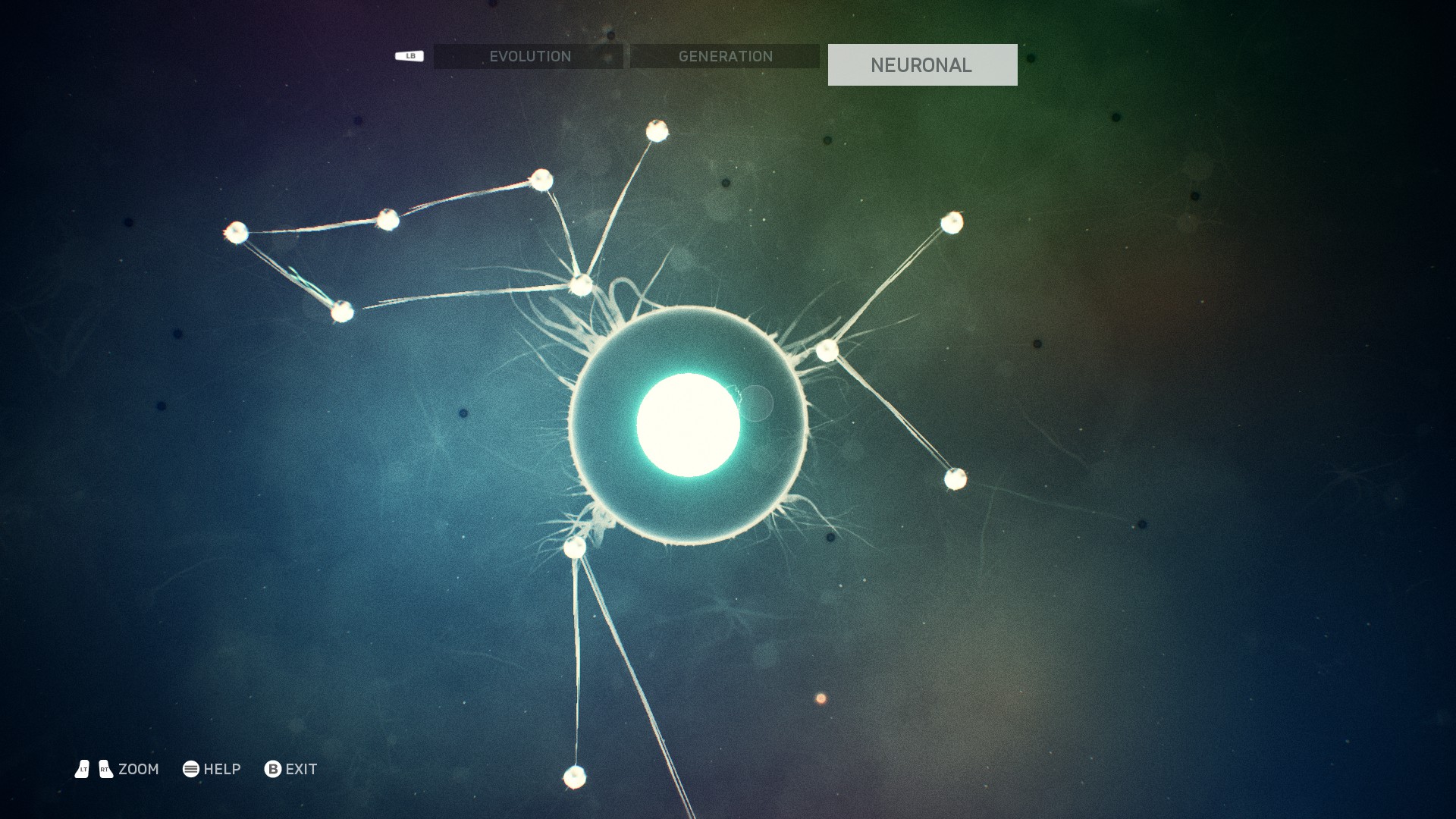Click the Help menu button icon
Screen dimensions: 1456x819
pos(191,769)
